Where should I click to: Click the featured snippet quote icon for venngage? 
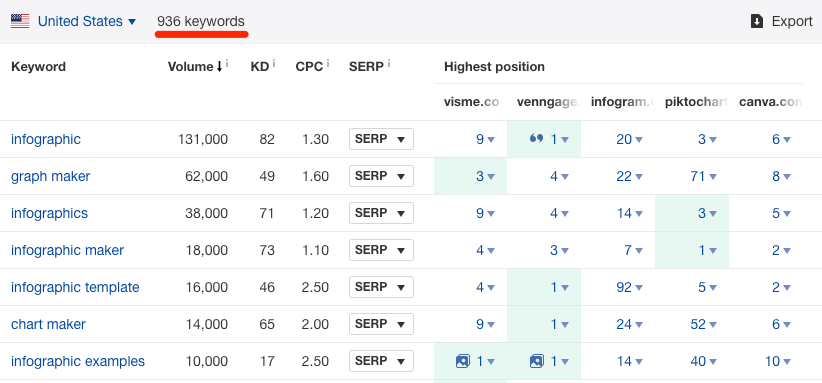536,139
